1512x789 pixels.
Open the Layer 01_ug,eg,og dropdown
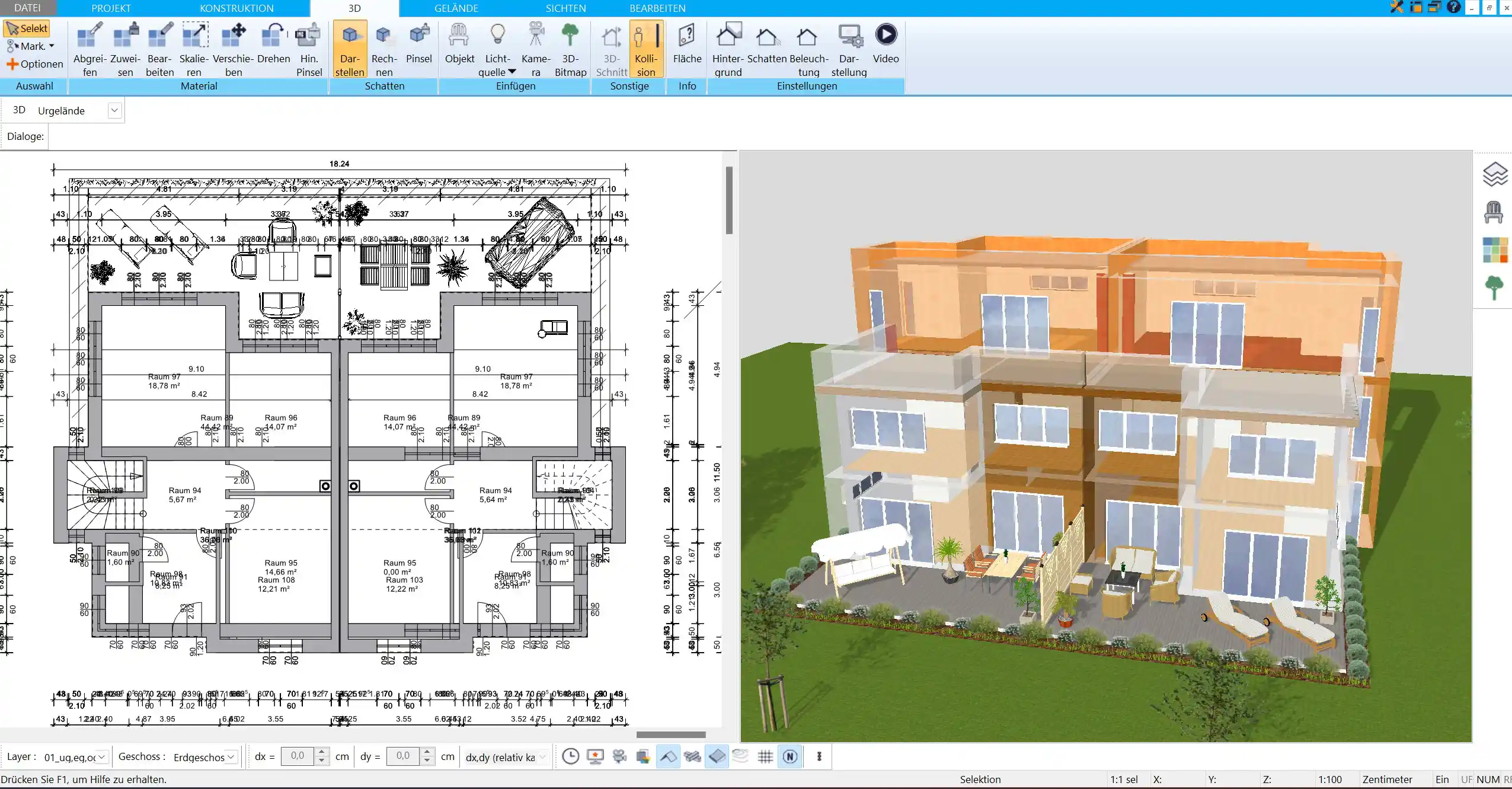(x=102, y=757)
